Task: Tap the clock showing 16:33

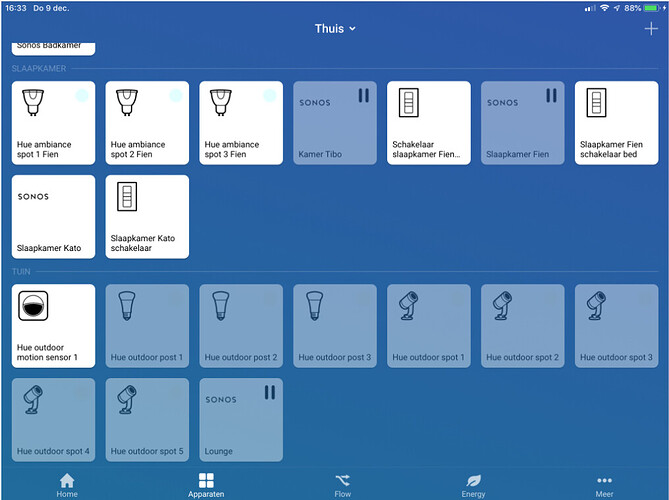Action: pyautogui.click(x=16, y=8)
